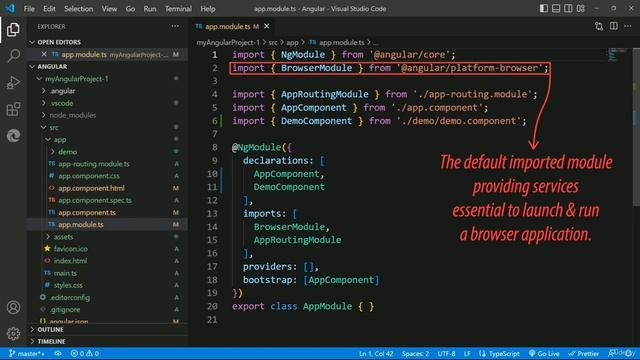
Task: Click the VS Code logo icon
Action: [x=10, y=8]
